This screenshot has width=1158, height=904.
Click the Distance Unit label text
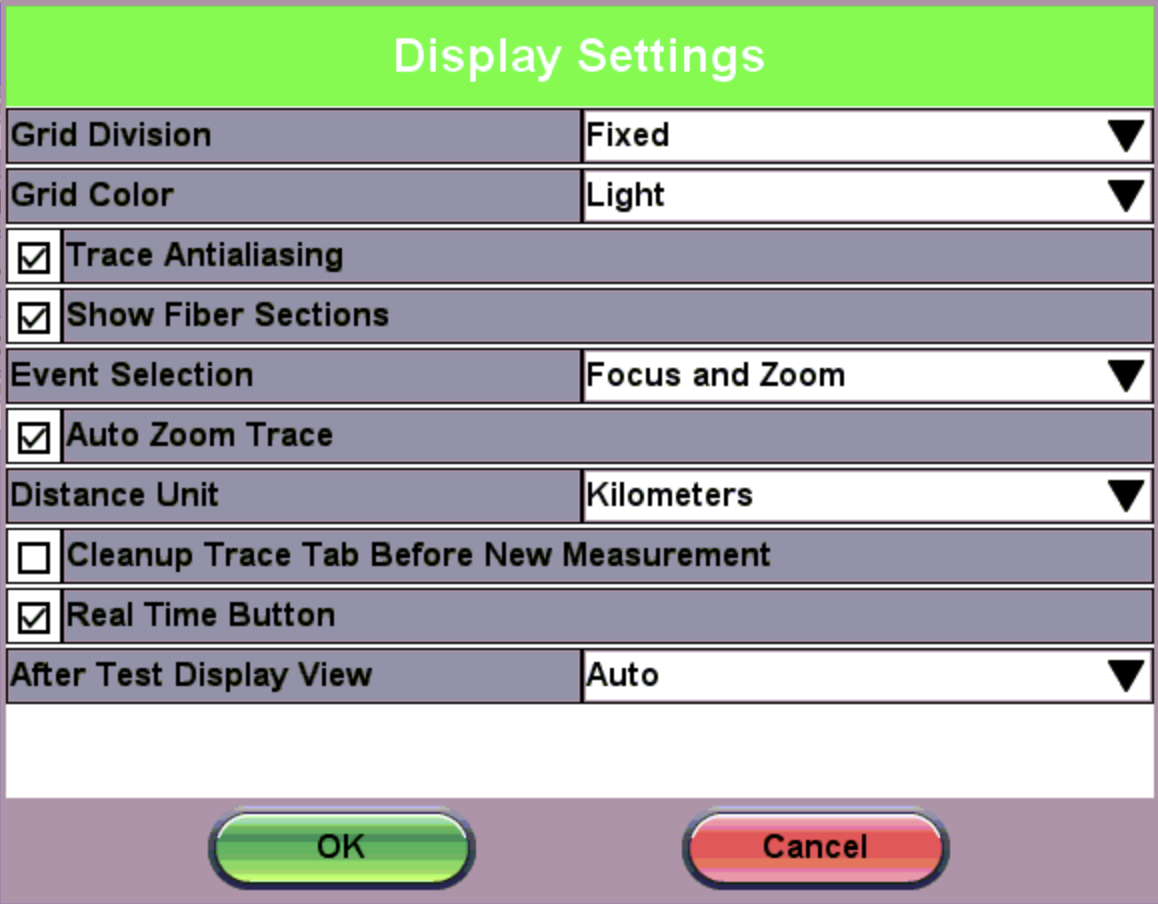[x=114, y=495]
